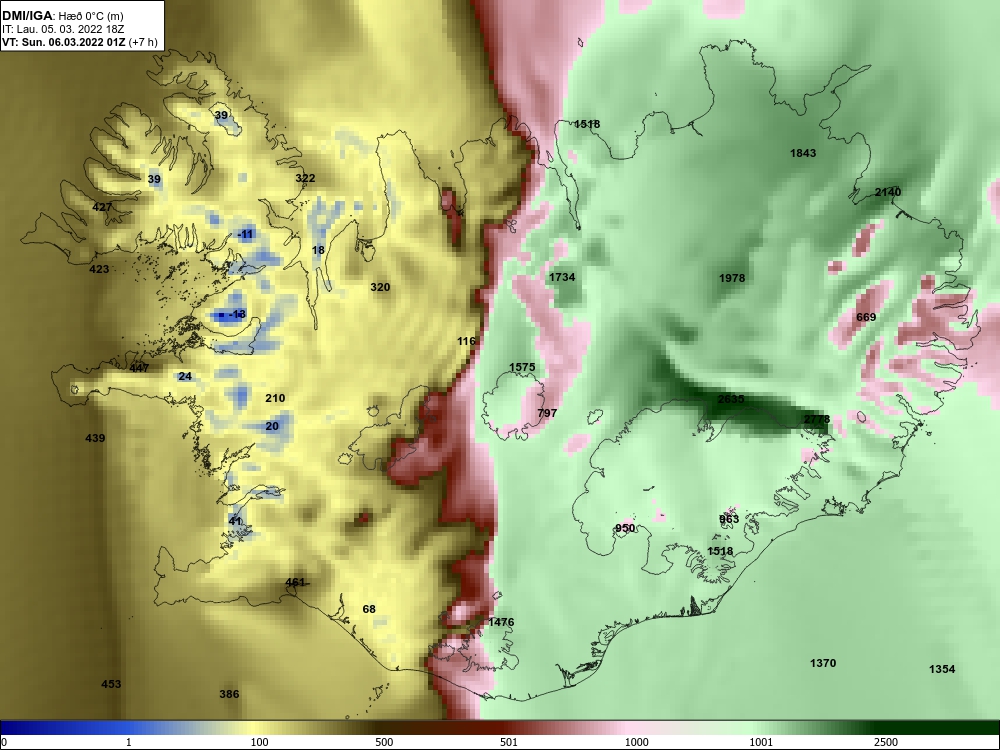Click the map value 950
Screen dimensions: 1000x750
point(625,528)
